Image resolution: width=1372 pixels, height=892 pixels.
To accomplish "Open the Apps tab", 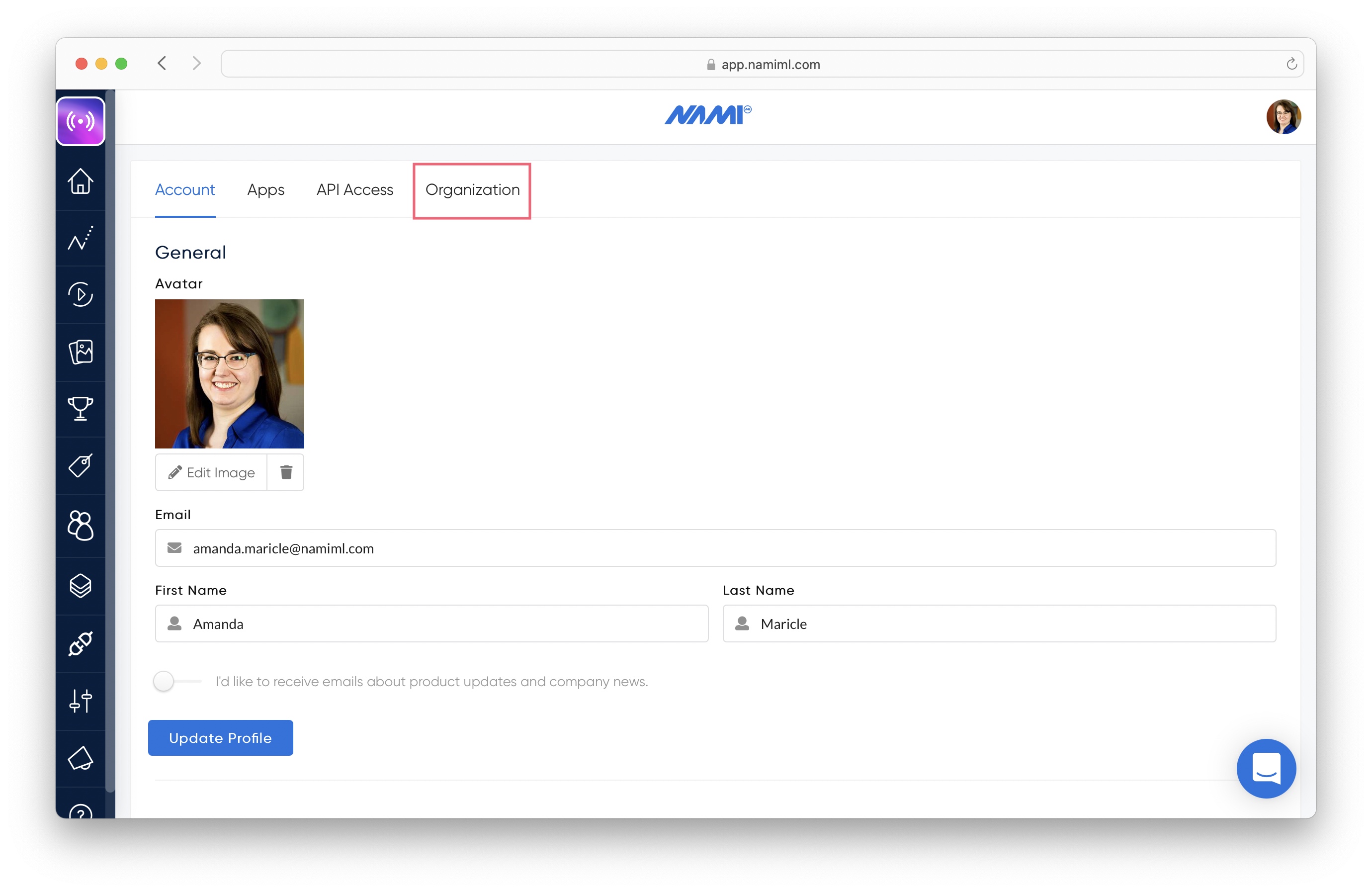I will click(x=266, y=190).
